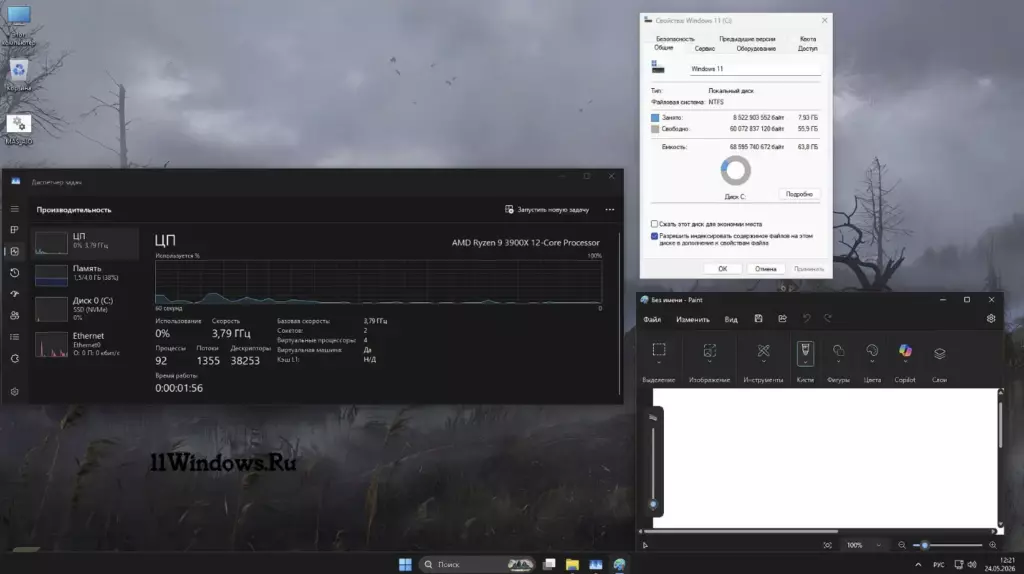Toggle allow file indexing checkbox
The image size is (1024, 574).
pos(654,236)
